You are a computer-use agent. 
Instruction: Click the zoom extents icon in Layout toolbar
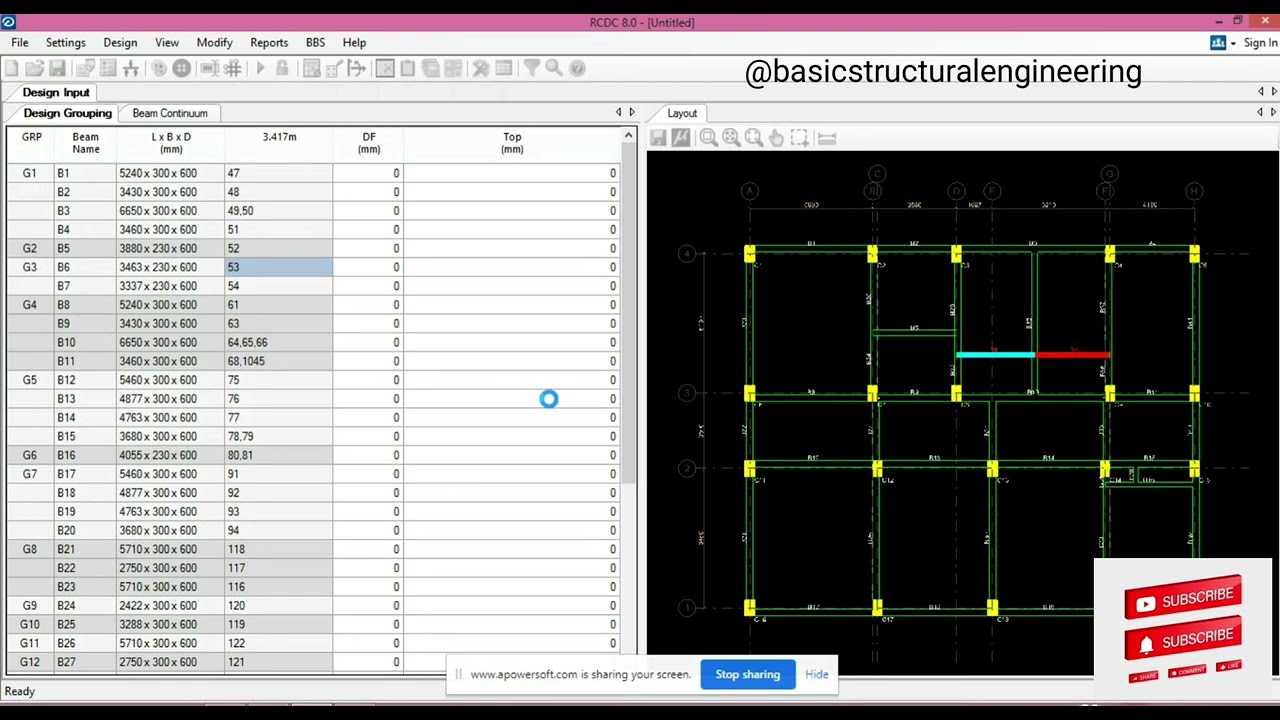pyautogui.click(x=731, y=138)
